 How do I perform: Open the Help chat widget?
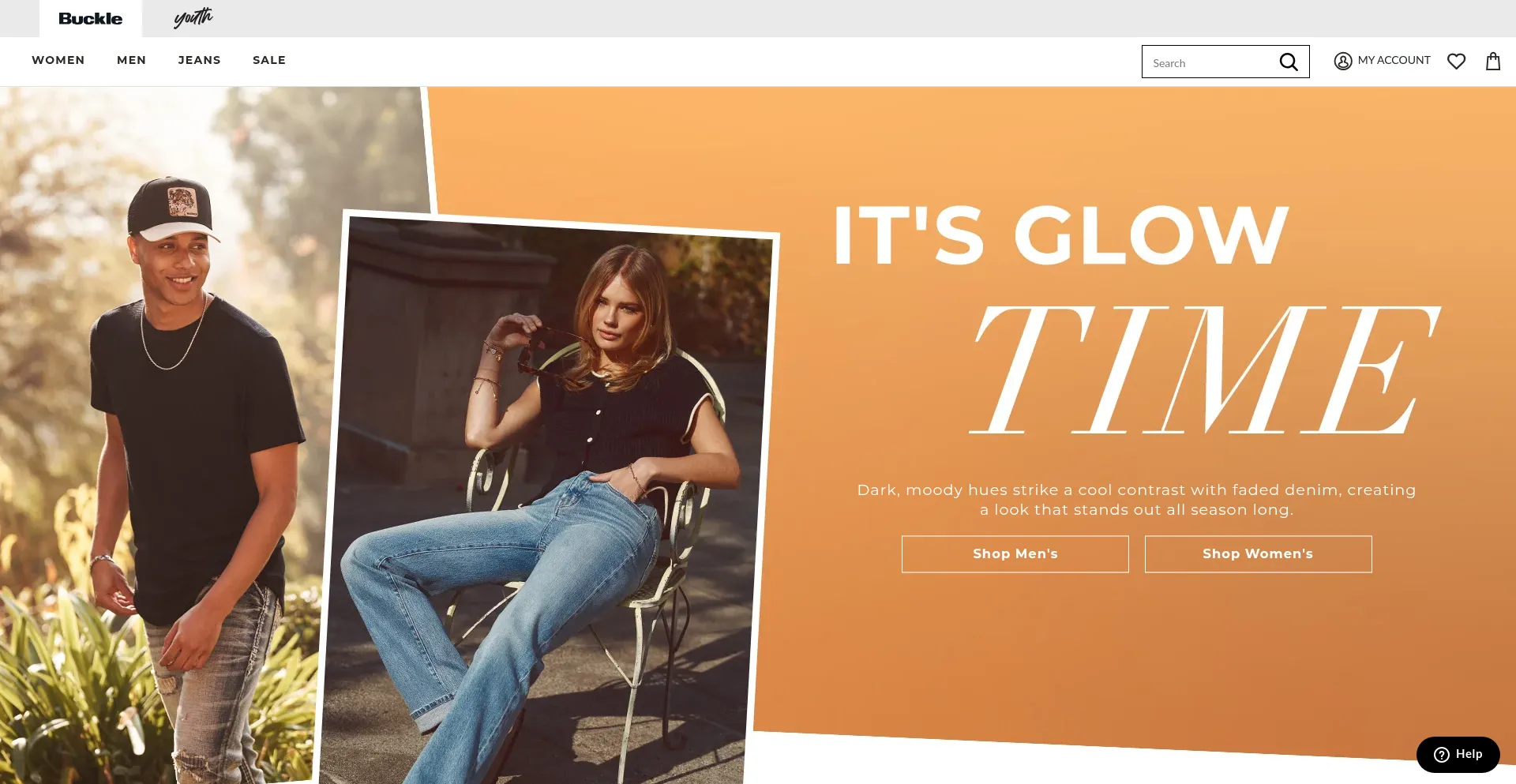pyautogui.click(x=1458, y=755)
